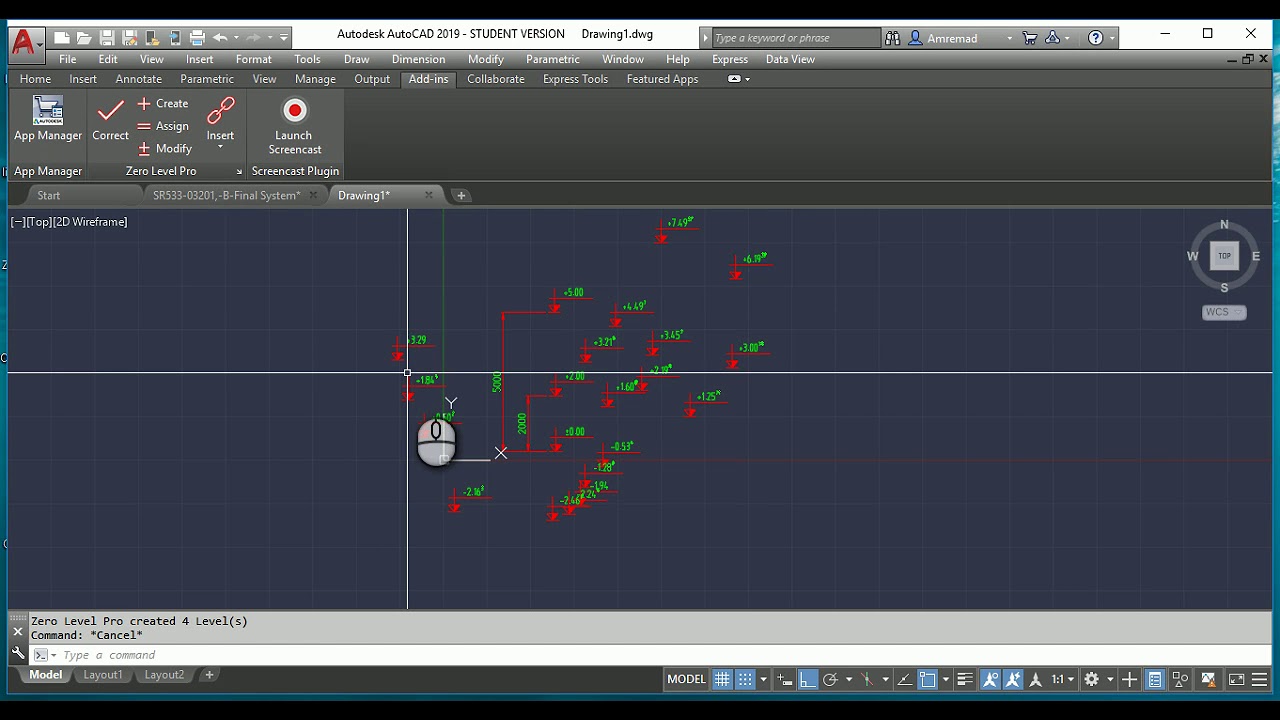Click the WCS coordinate system button
Image resolution: width=1280 pixels, height=720 pixels.
point(1223,312)
